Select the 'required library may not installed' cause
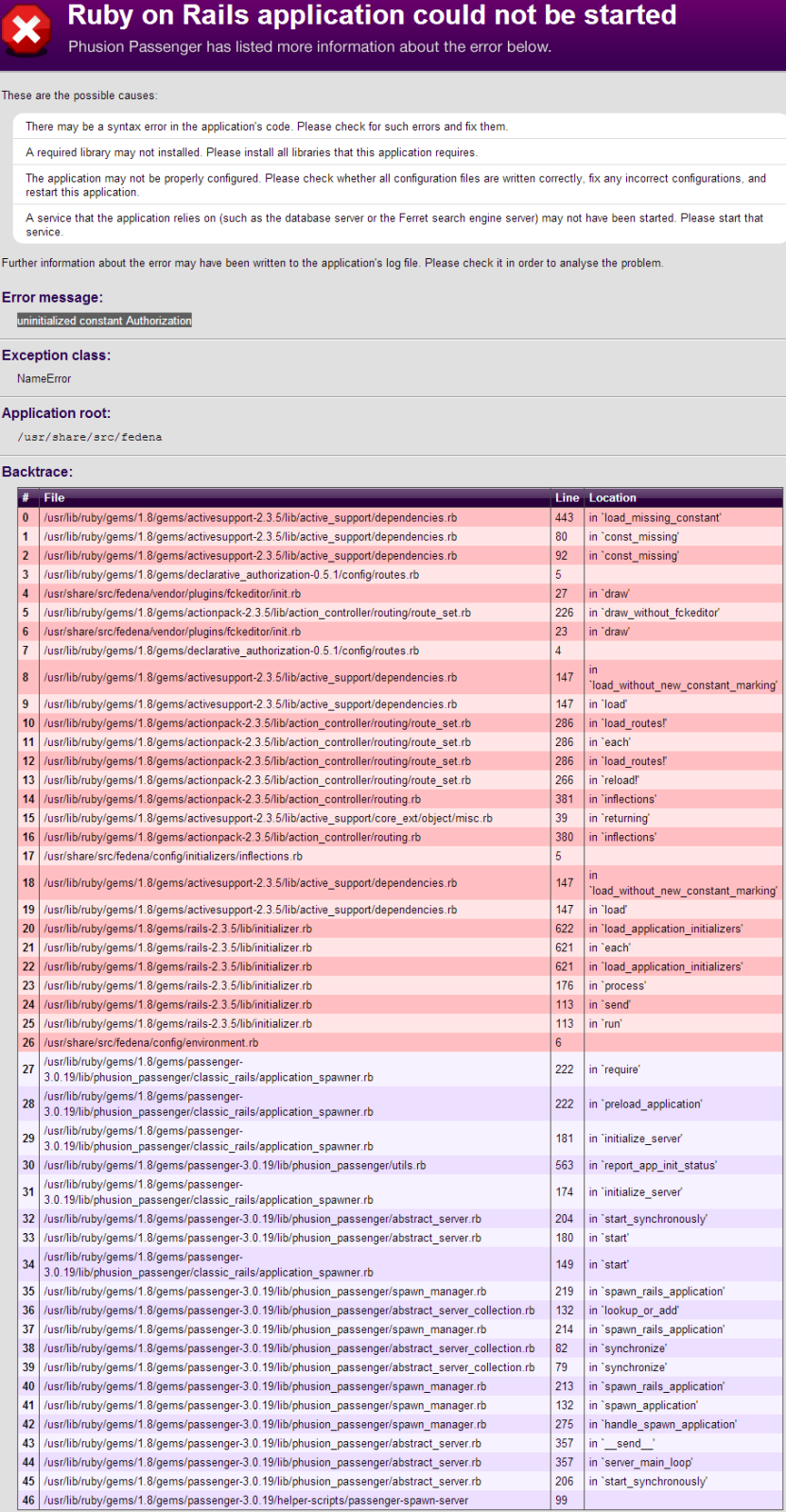The height and width of the screenshot is (1512, 786). (399, 152)
